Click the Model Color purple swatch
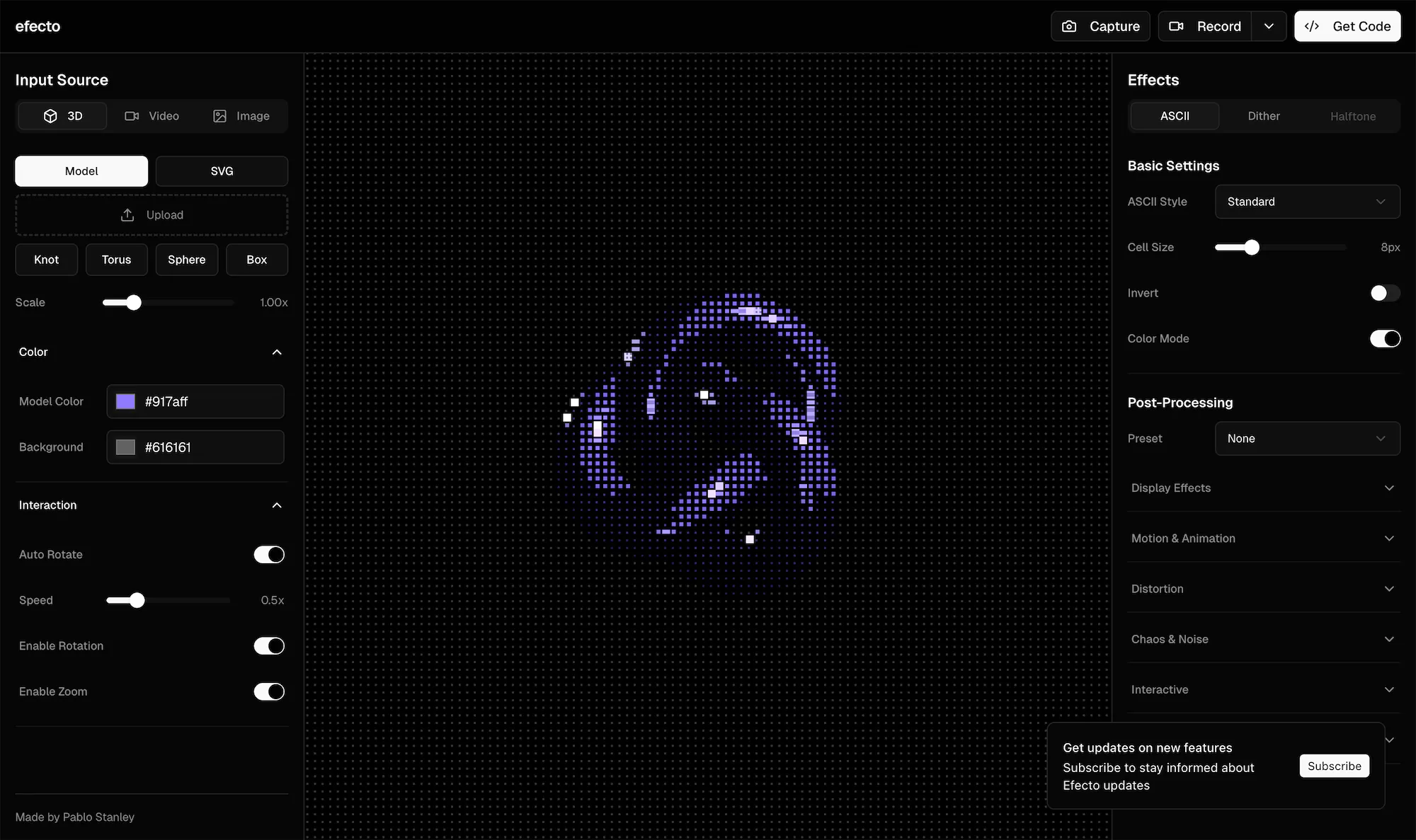 pyautogui.click(x=125, y=402)
